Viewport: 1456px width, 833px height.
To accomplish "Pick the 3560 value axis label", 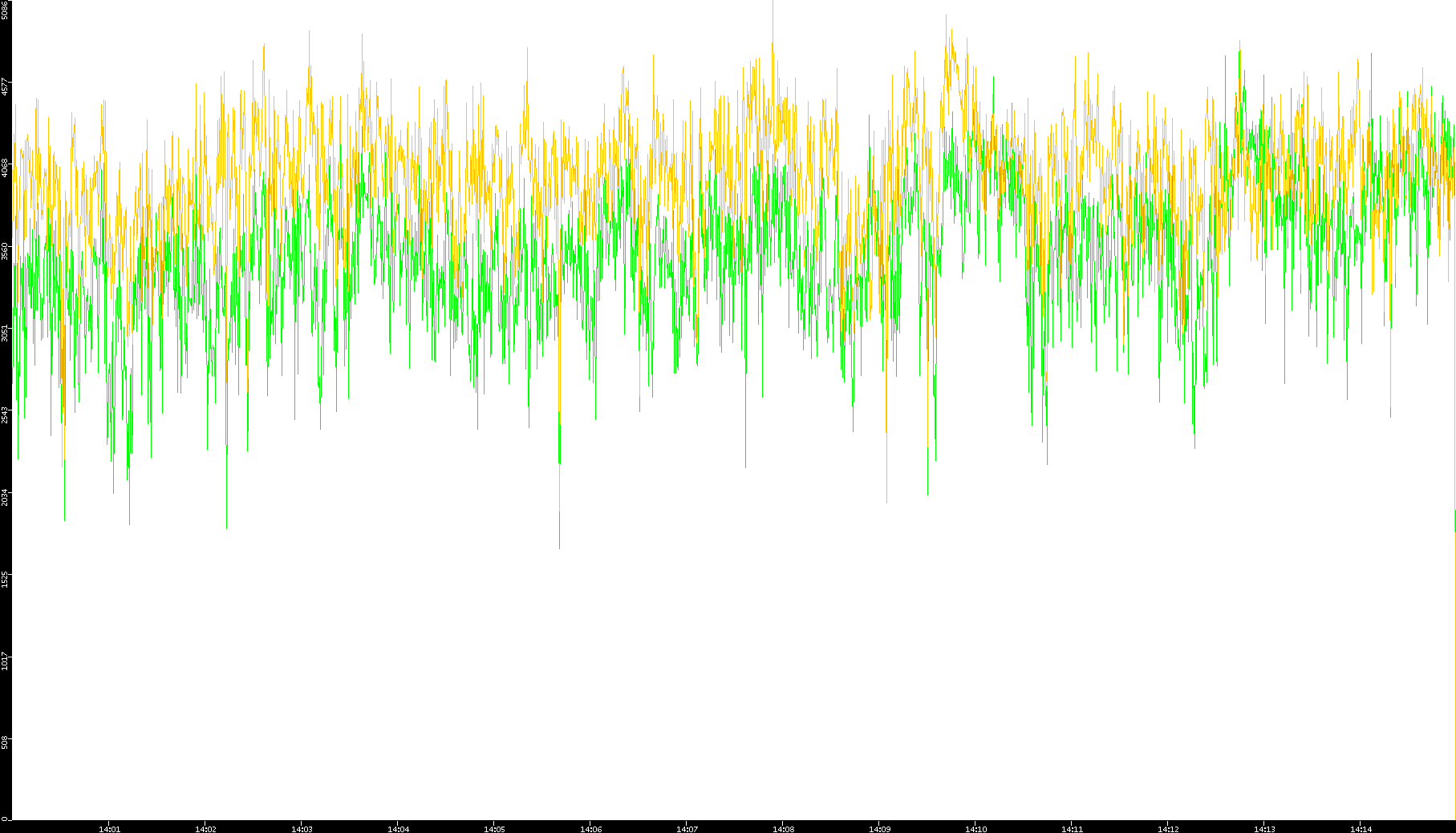I will tap(5, 249).
